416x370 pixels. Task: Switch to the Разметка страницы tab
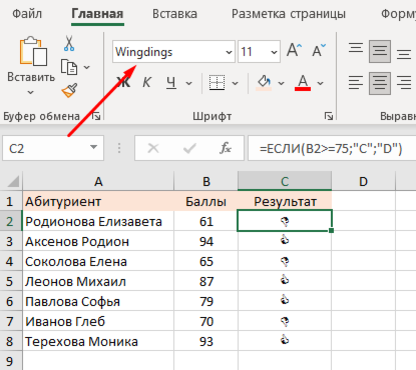pos(289,14)
